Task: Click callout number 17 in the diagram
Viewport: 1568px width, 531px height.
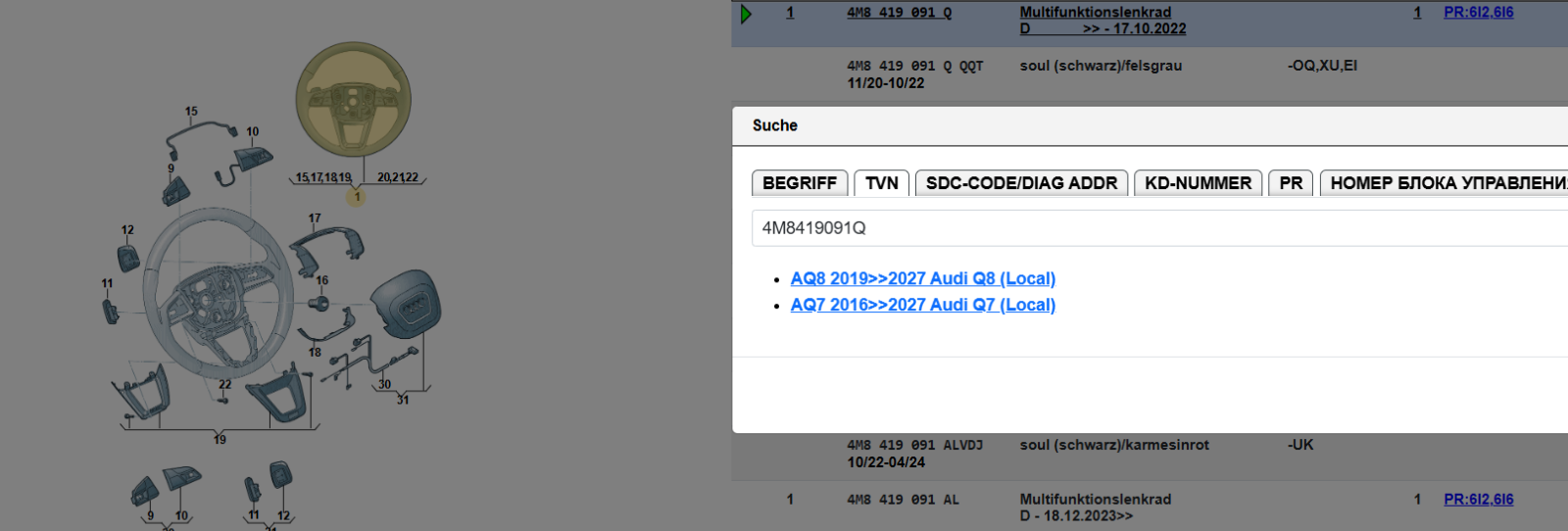Action: point(315,218)
